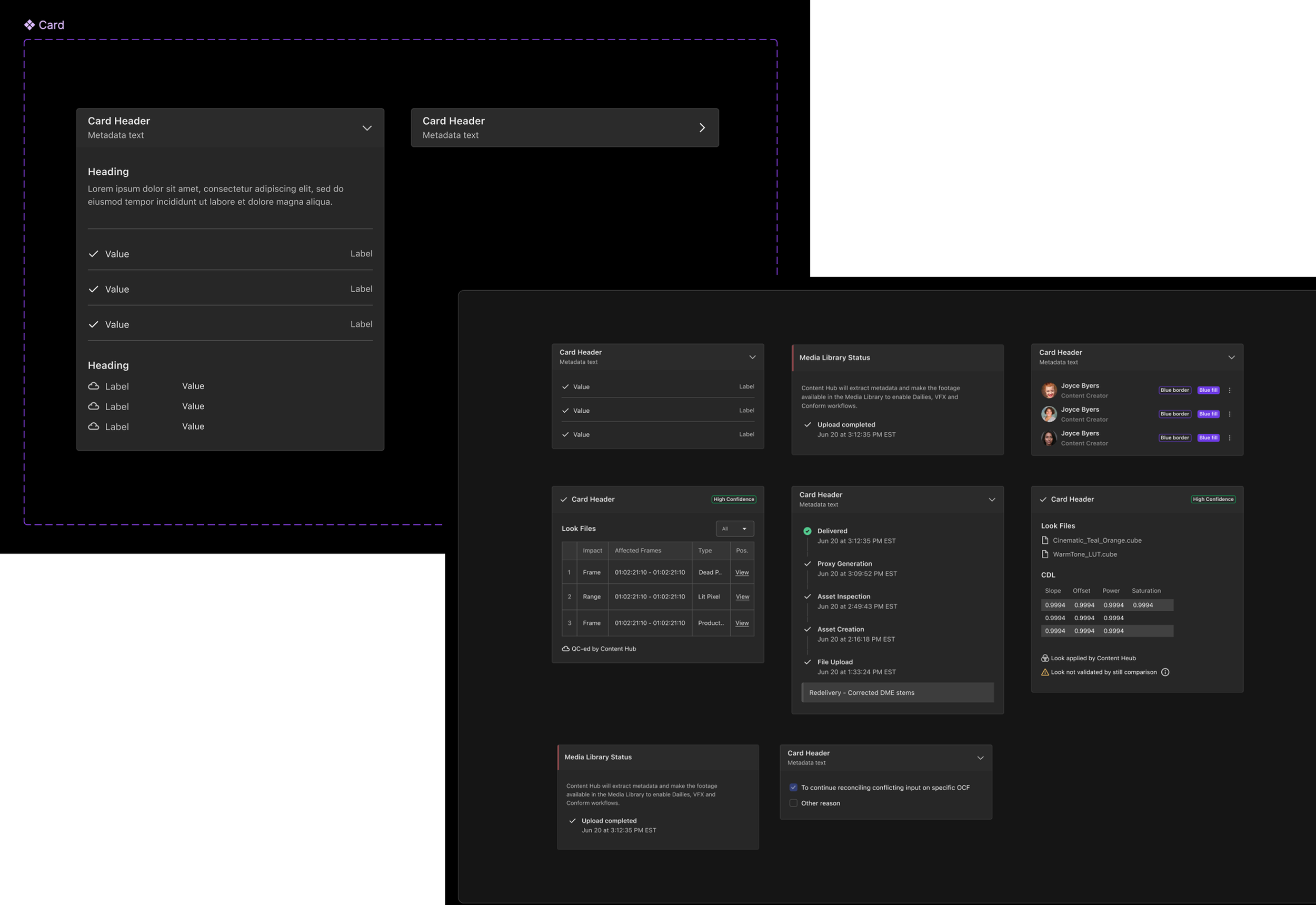Open kebab menu for third Joyce Byers row
The width and height of the screenshot is (1316, 905).
(x=1229, y=437)
